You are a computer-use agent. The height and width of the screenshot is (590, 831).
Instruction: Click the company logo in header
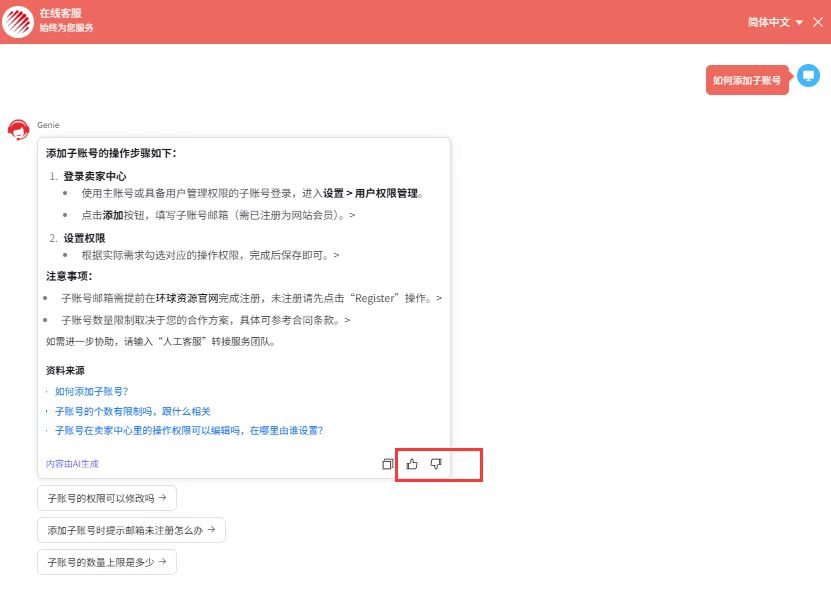tap(18, 22)
